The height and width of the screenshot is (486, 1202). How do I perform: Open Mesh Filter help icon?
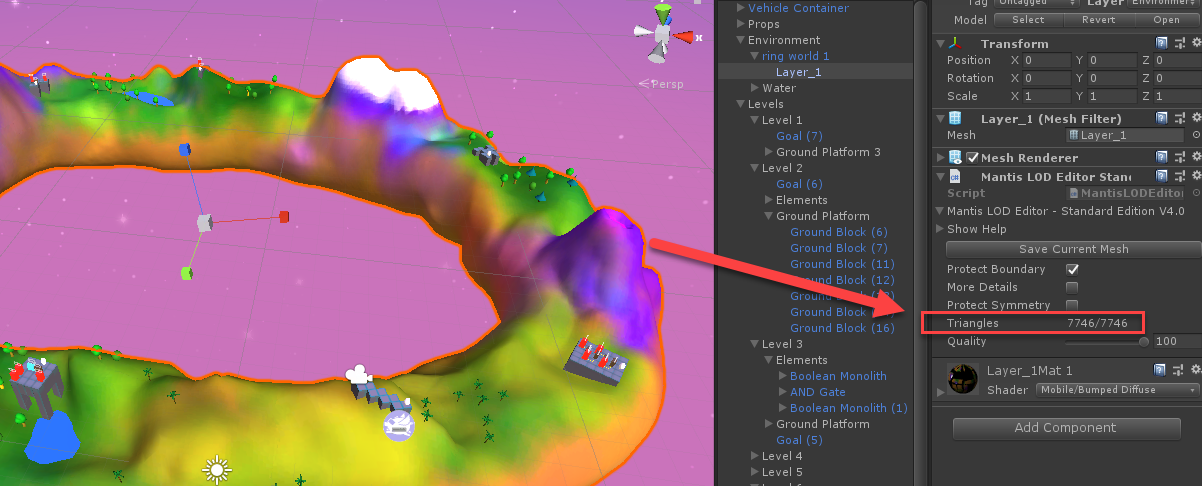point(1161,118)
